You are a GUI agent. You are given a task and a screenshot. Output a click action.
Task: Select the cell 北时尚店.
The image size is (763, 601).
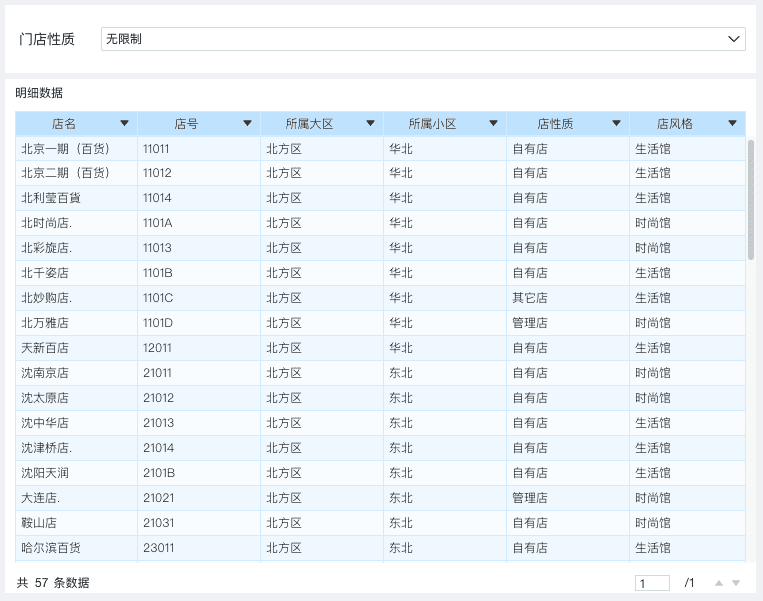tap(76, 223)
